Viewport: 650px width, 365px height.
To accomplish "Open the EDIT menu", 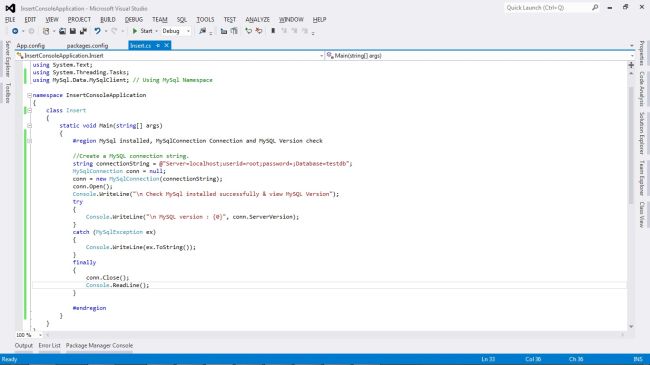I will 30,19.
